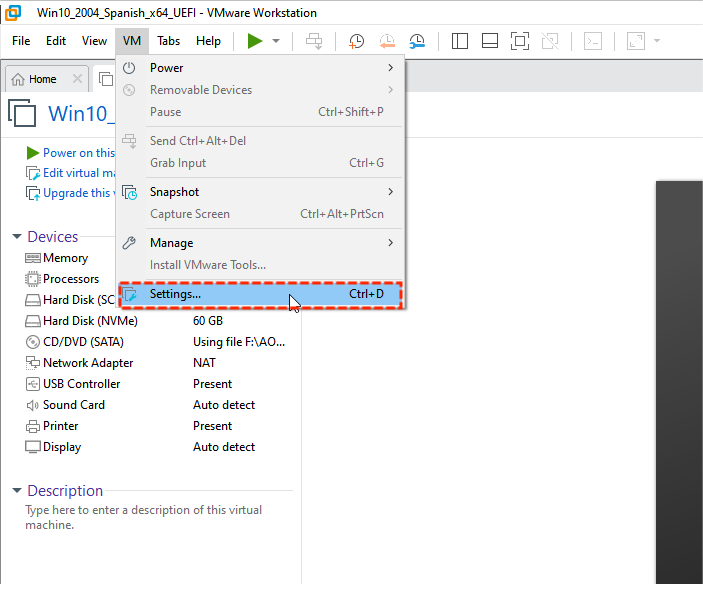
Task: Click the Snapshot menu item icon
Action: coord(130,192)
